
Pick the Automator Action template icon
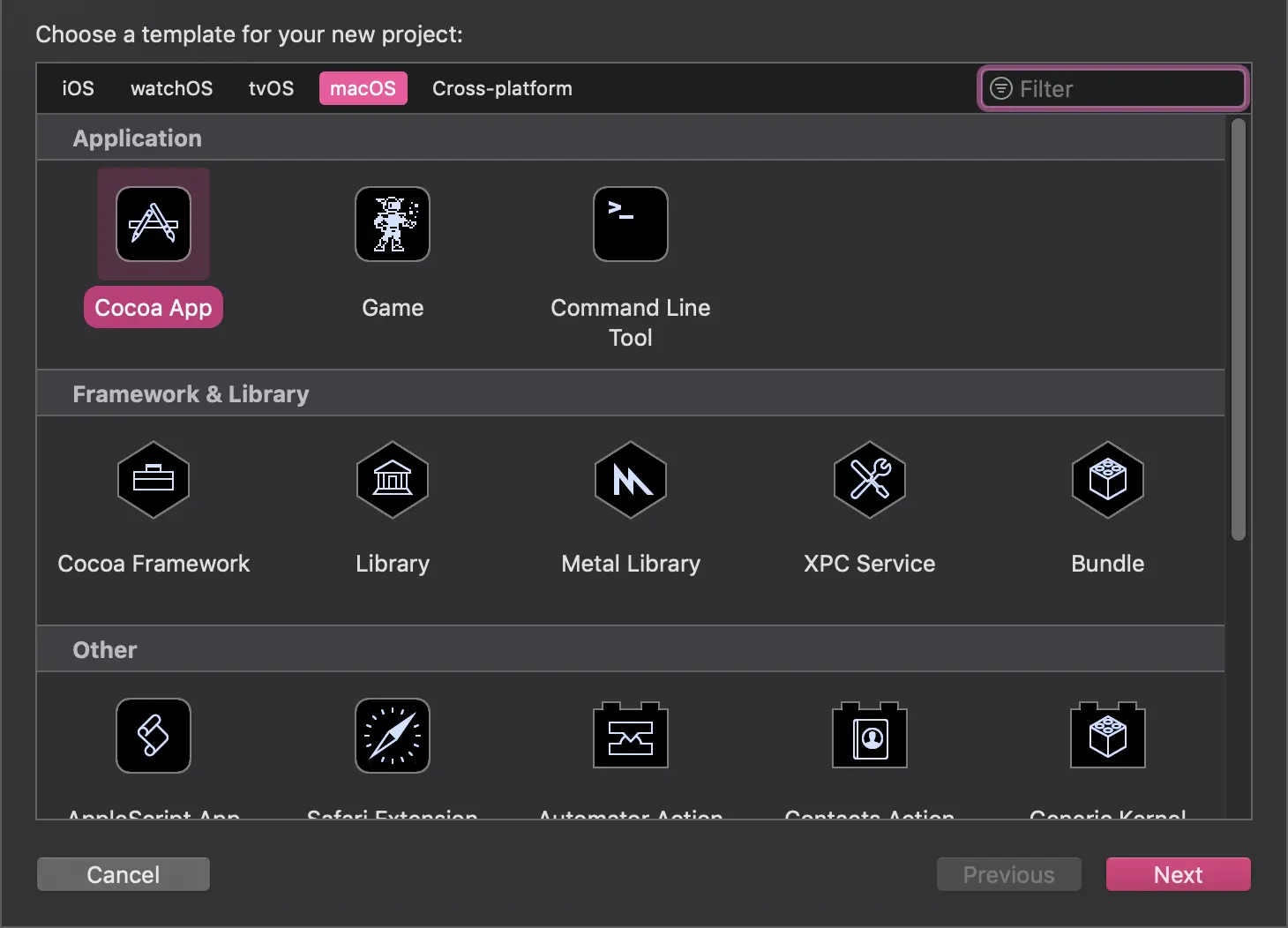click(631, 735)
